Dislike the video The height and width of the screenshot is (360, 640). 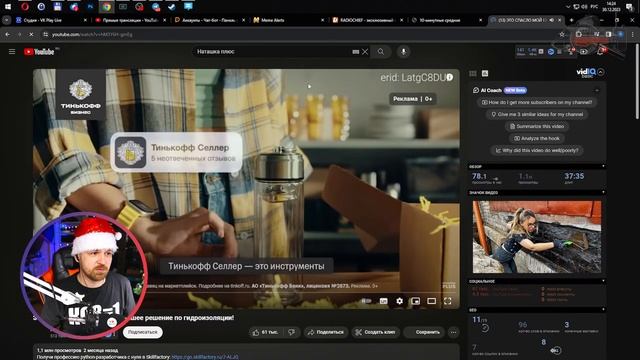[x=292, y=332]
